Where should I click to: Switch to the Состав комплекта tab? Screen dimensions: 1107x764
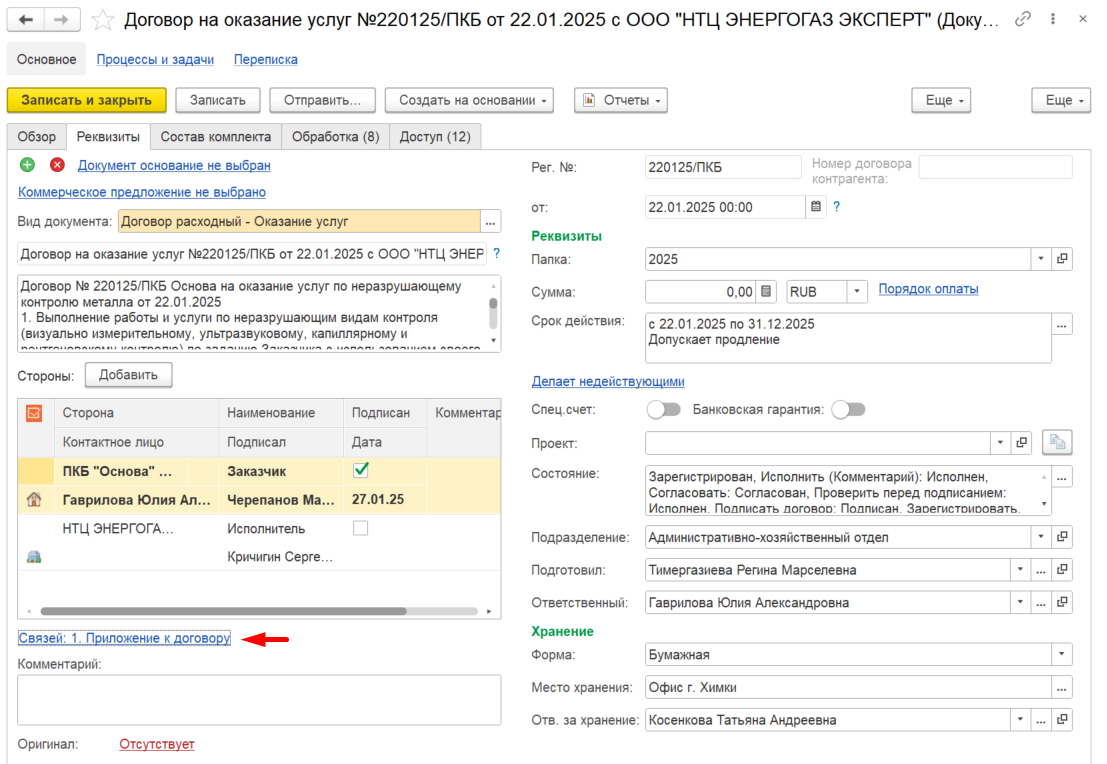(216, 136)
